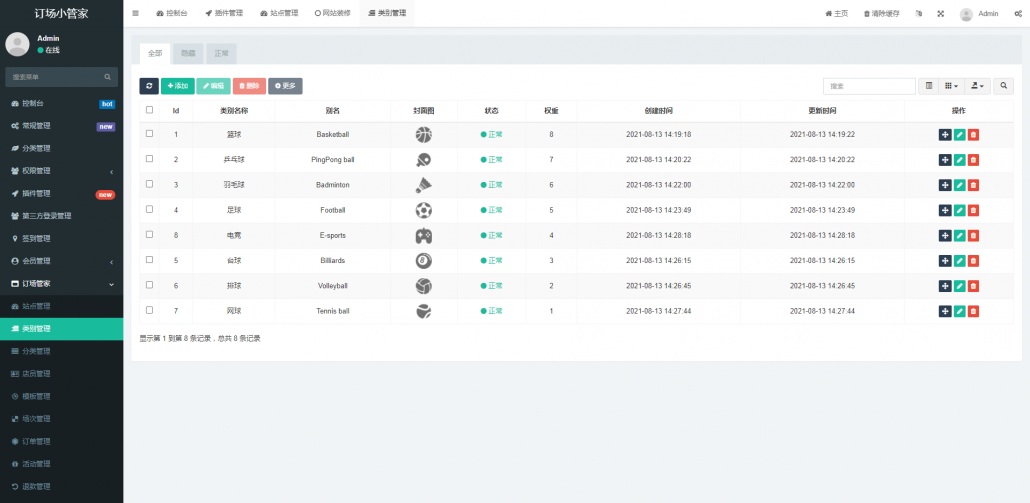Click the green 添加 button
The image size is (1030, 503).
[x=178, y=87]
